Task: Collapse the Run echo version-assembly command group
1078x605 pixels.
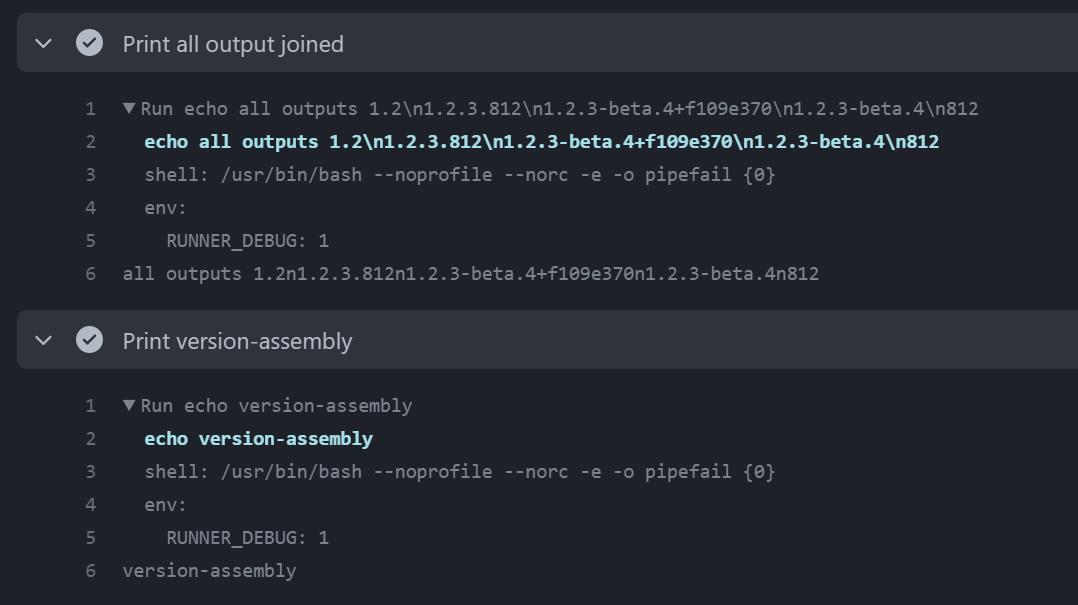Action: point(130,406)
